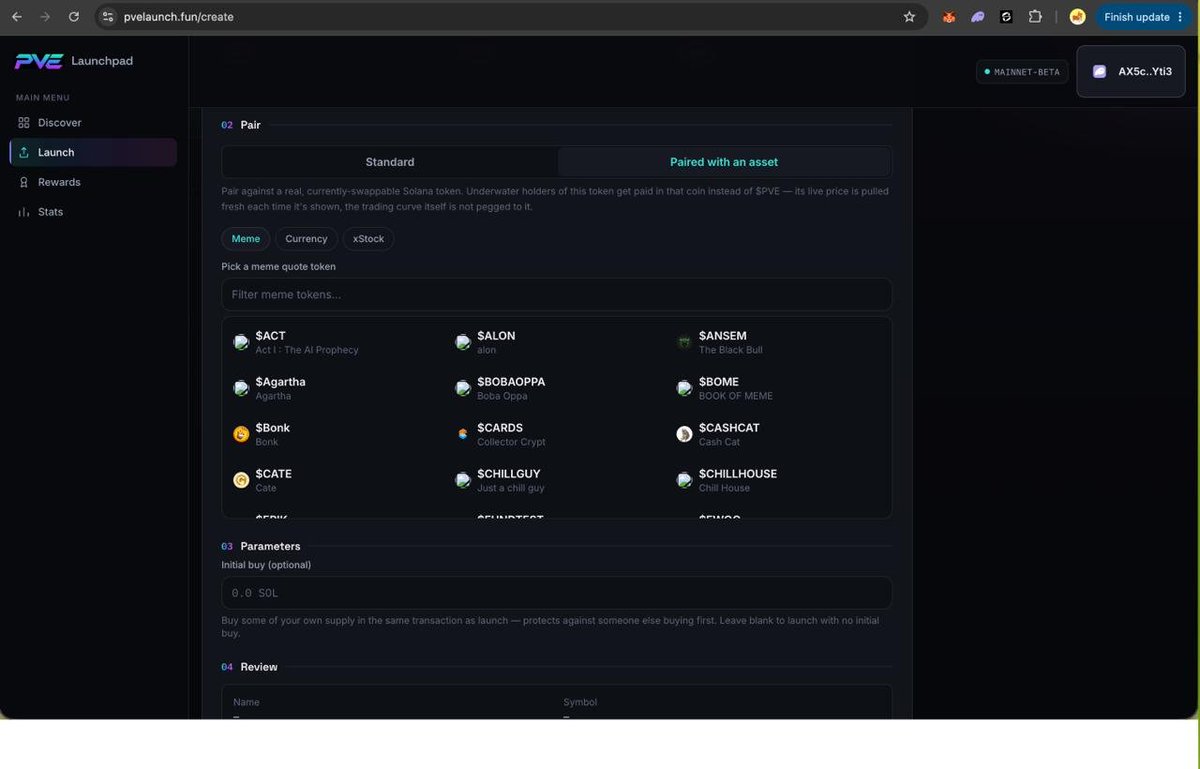Select the $BOME token
The height and width of the screenshot is (769, 1200).
click(x=777, y=388)
